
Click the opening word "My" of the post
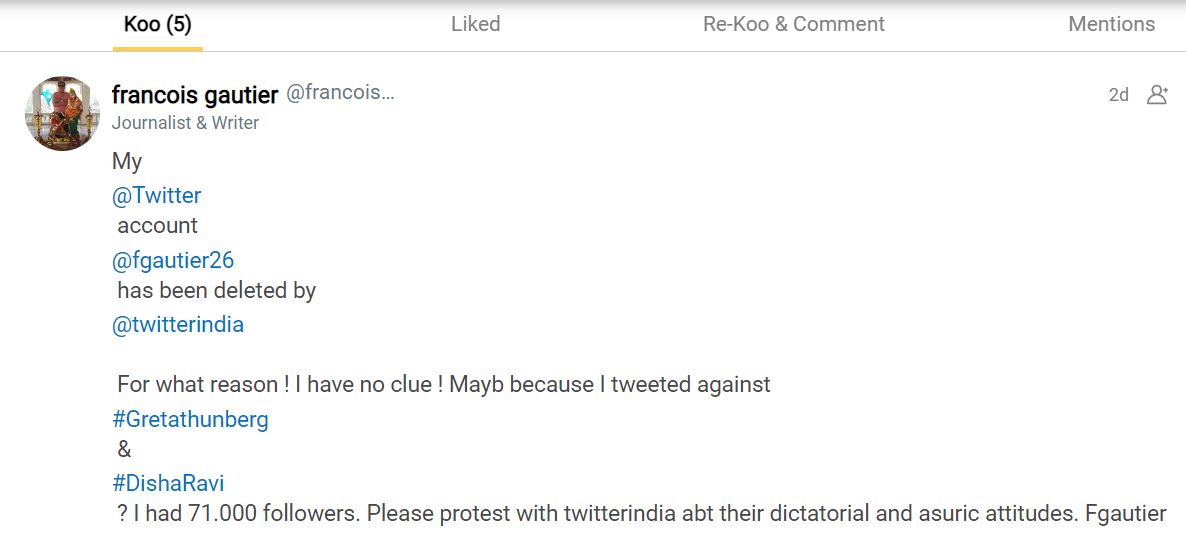pos(127,162)
